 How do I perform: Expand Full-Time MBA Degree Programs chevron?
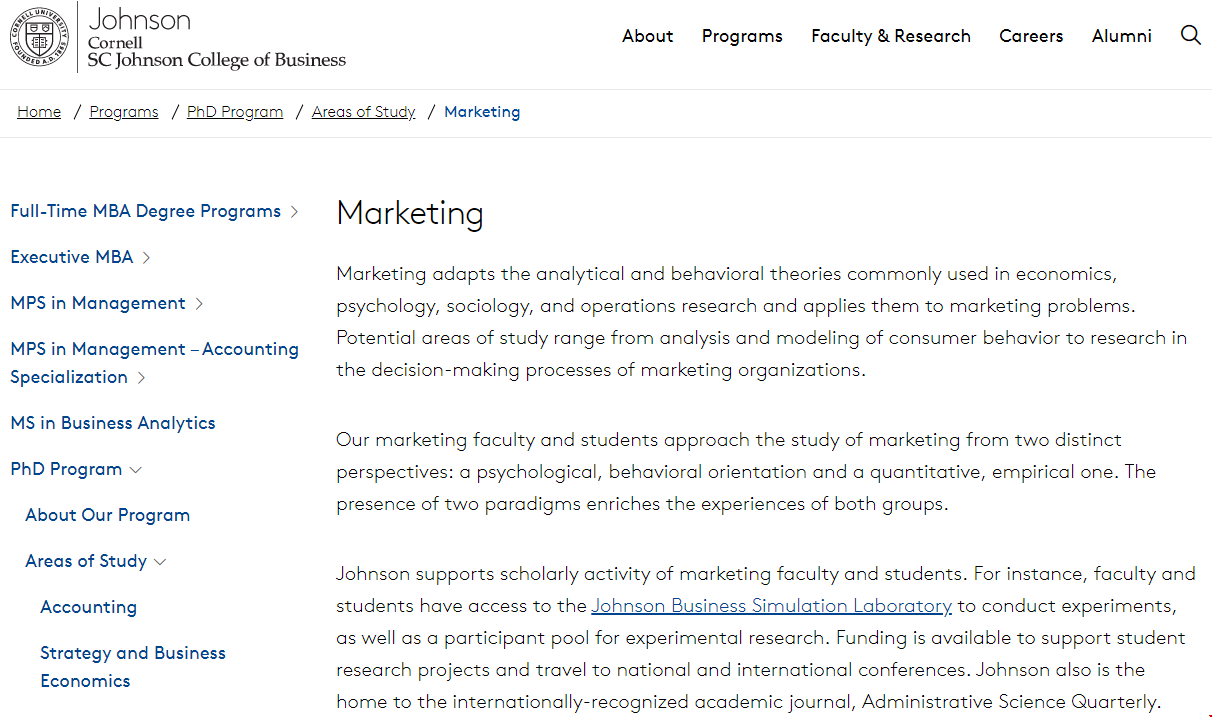coord(294,212)
